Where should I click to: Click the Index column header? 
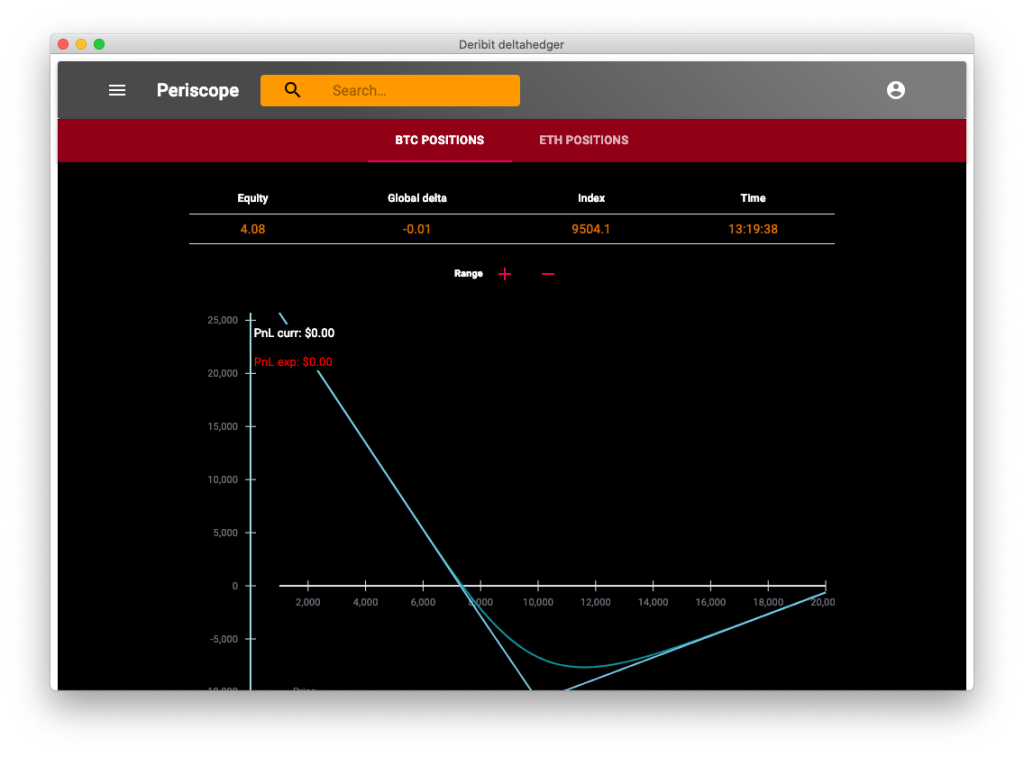(x=591, y=198)
